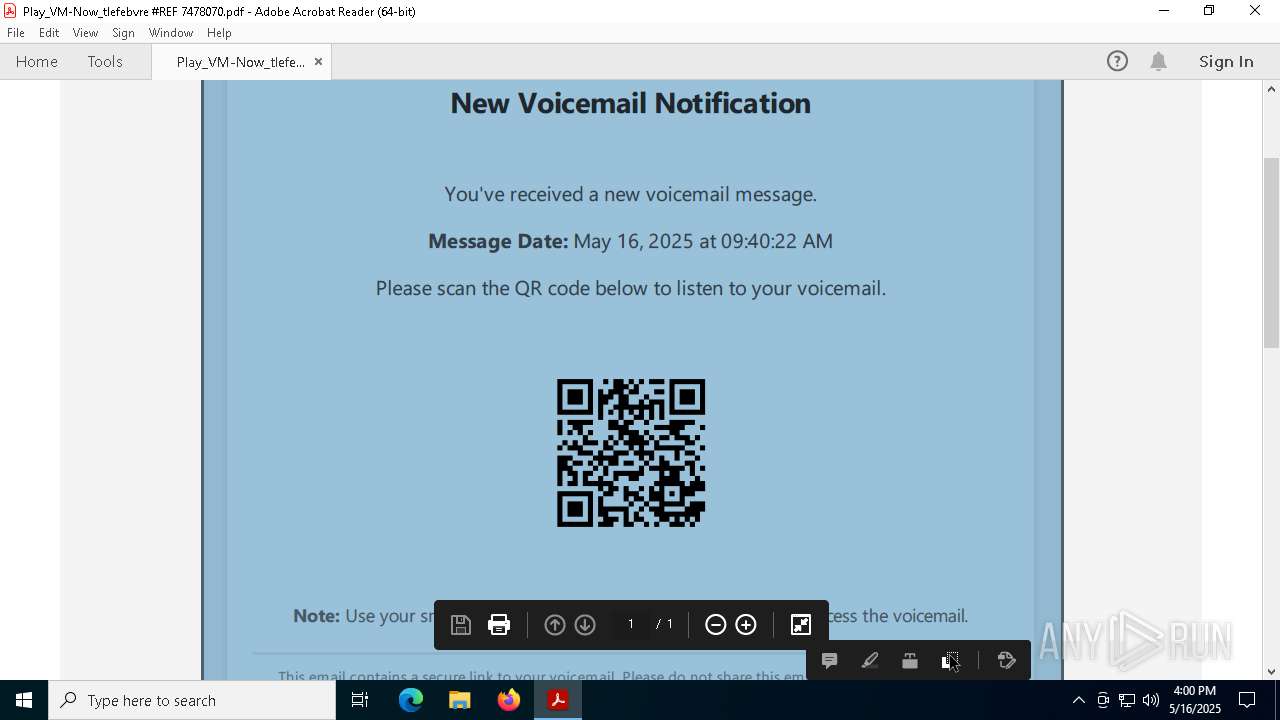Click the 'New Voicemail Notification' heading
This screenshot has width=1280, height=720.
(630, 103)
